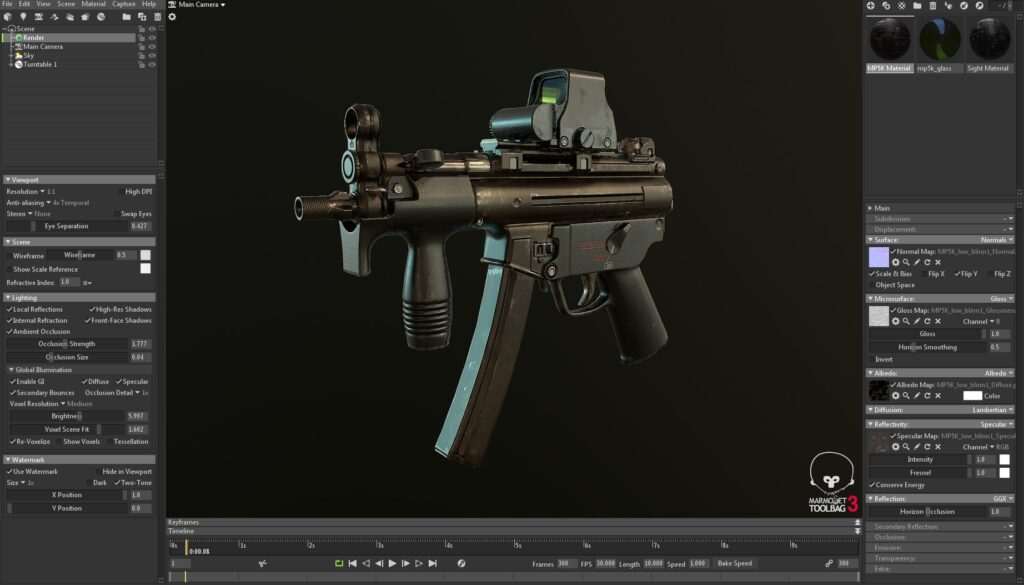Play the animation in the timeline
Screen dimensions: 1024x585
[x=392, y=563]
